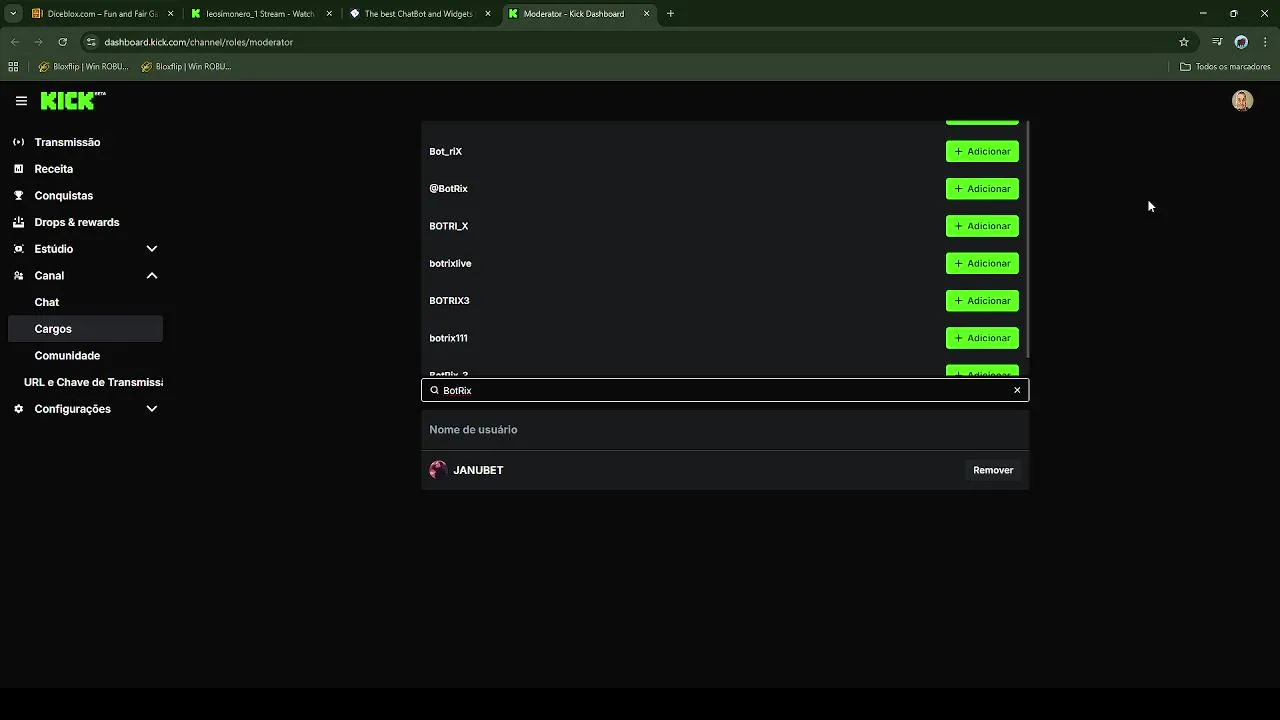1280x720 pixels.
Task: Close the Diceblox.com tab
Action: tap(170, 14)
